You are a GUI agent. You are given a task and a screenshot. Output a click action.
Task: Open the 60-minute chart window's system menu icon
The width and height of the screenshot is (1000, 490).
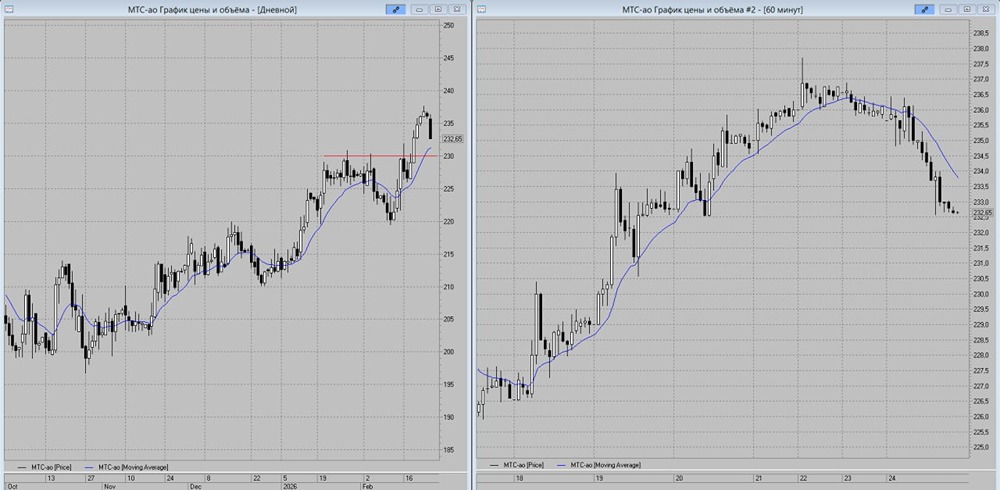[482, 10]
